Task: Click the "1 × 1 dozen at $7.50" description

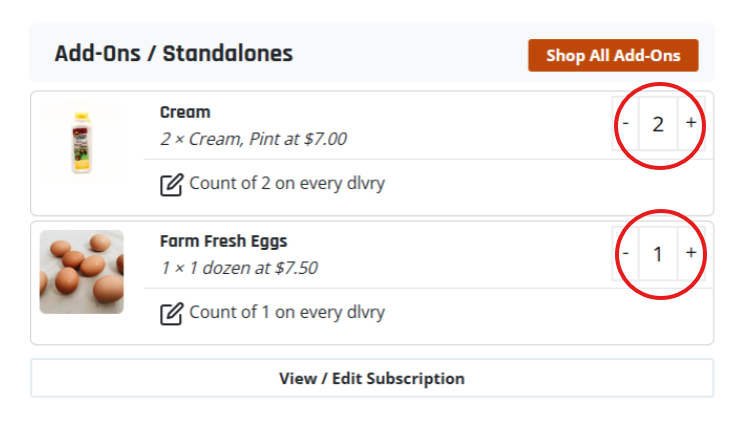Action: coord(239,268)
